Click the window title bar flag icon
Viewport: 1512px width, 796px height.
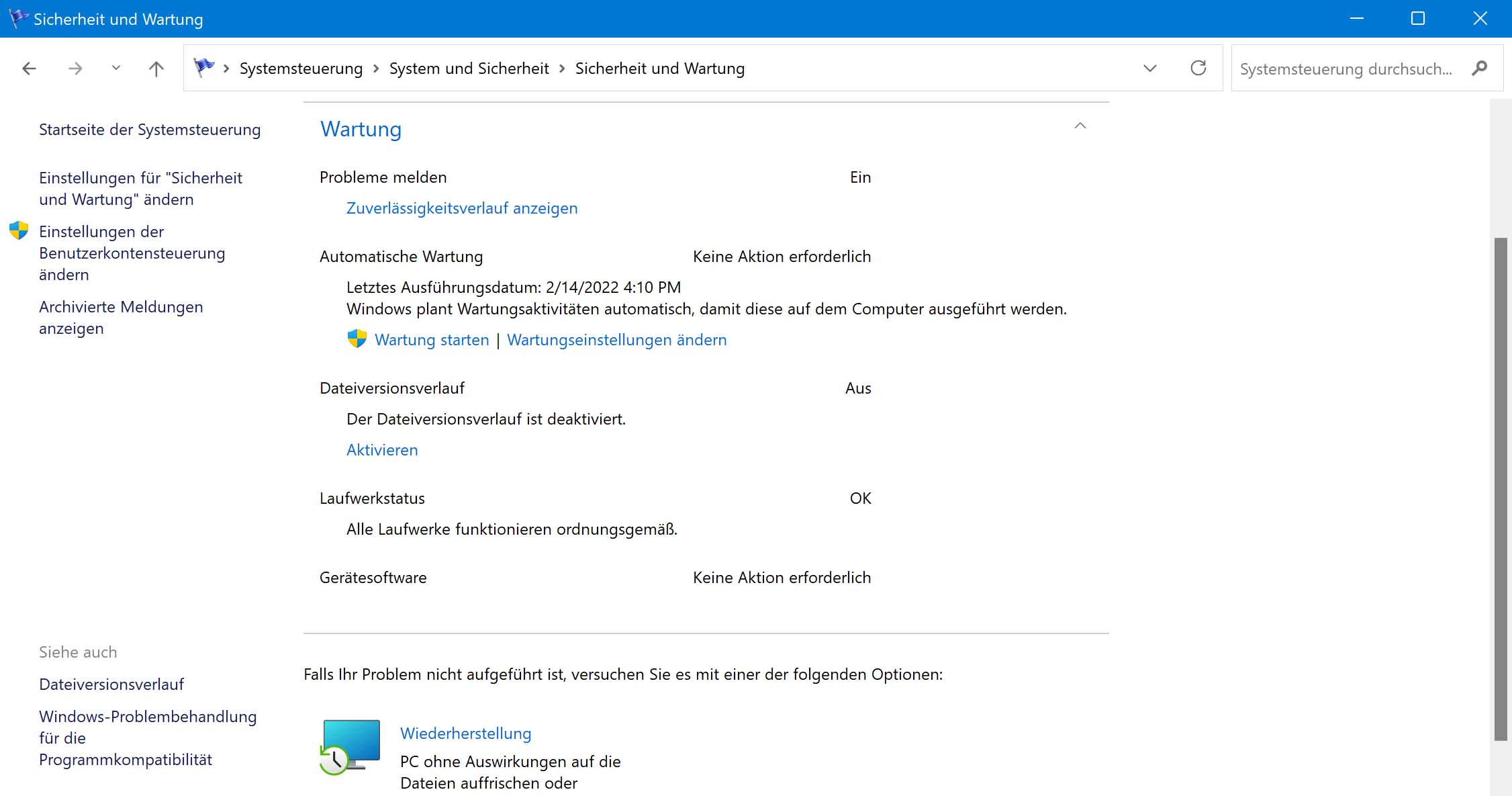[x=18, y=18]
